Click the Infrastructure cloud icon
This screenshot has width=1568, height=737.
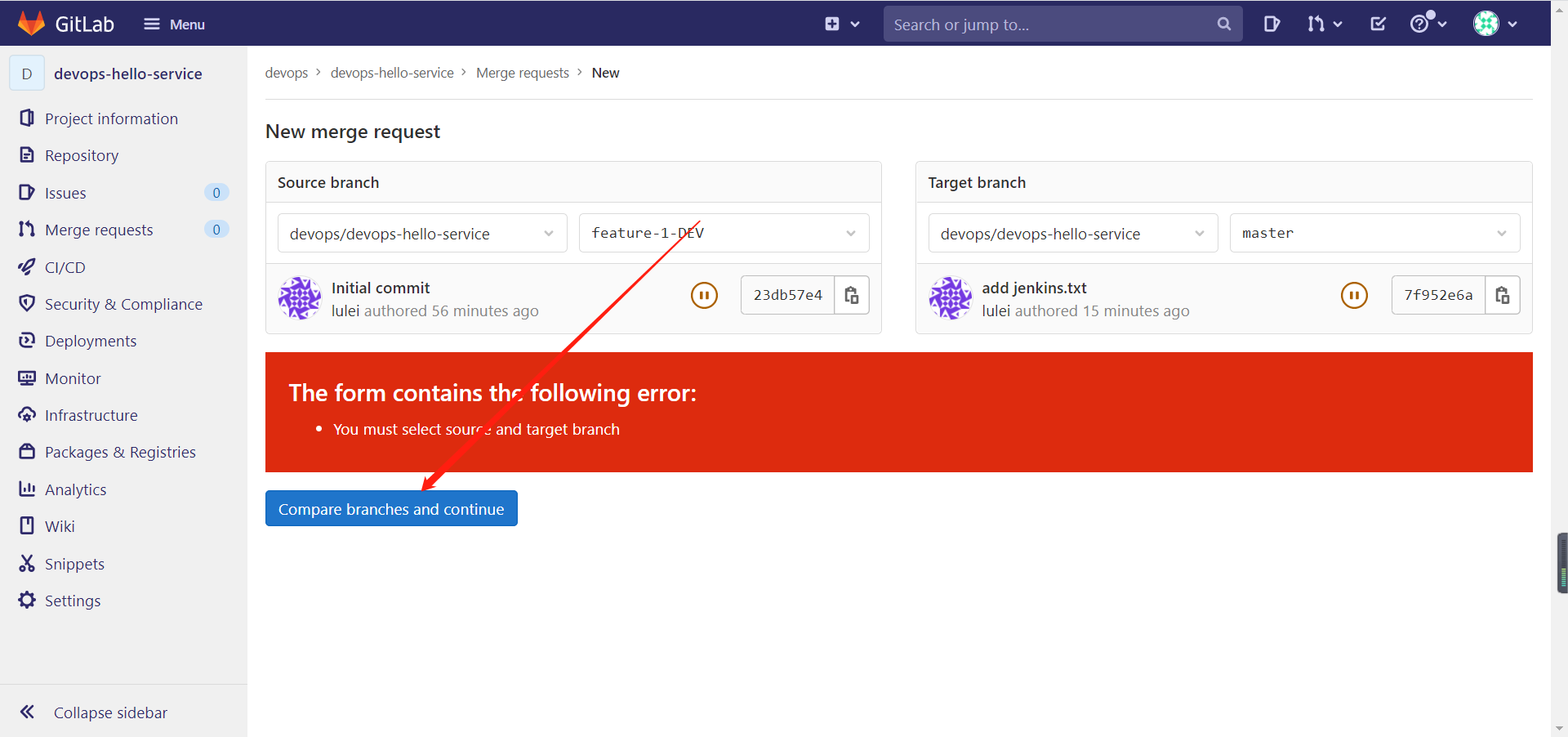tap(27, 415)
